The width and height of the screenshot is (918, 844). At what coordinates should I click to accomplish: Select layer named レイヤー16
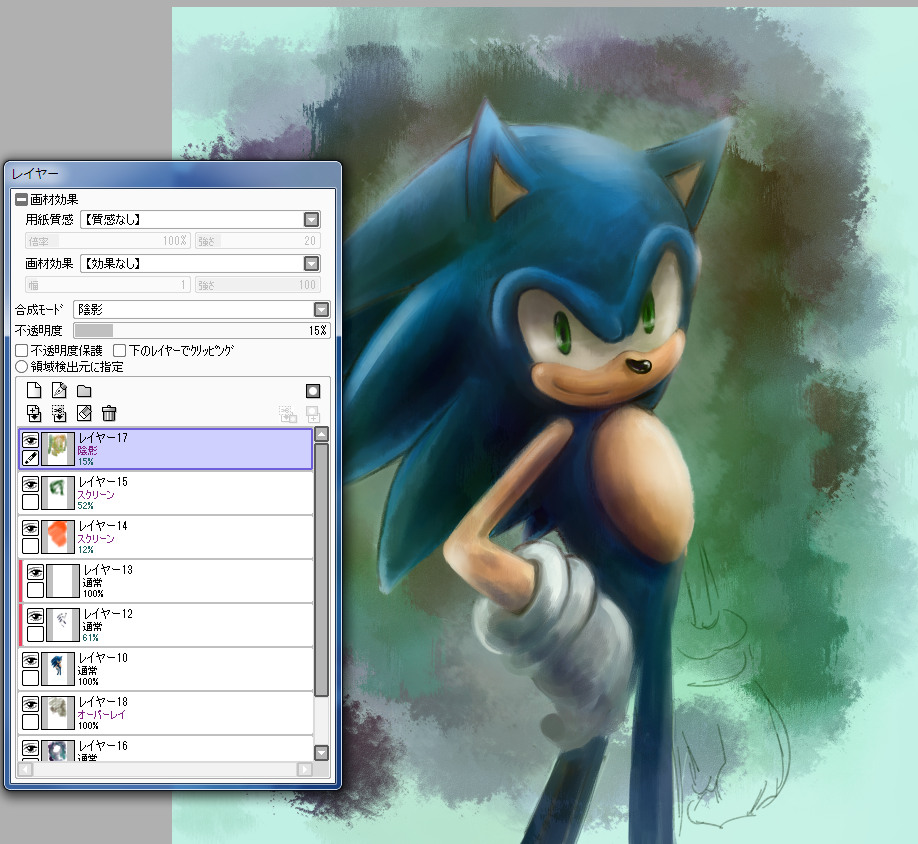(166, 748)
